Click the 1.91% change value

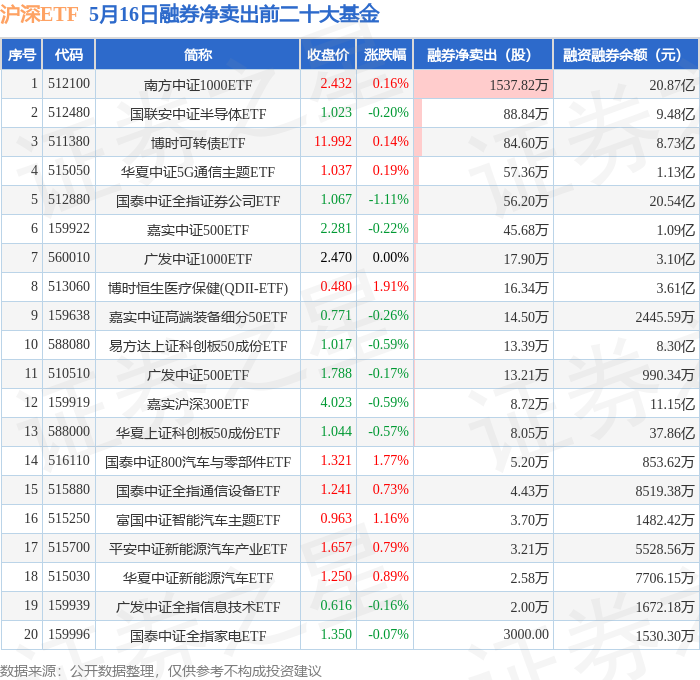pyautogui.click(x=391, y=287)
